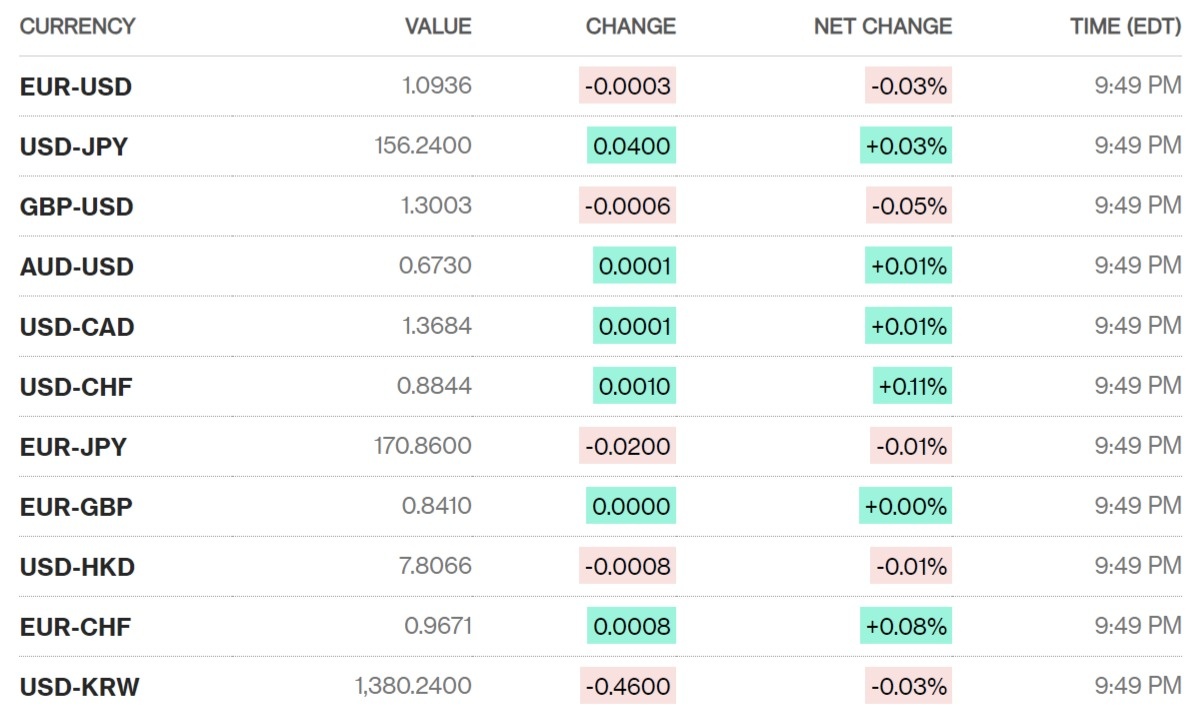Click the USD-CAD currency link
1203x707 pixels.
tap(77, 327)
